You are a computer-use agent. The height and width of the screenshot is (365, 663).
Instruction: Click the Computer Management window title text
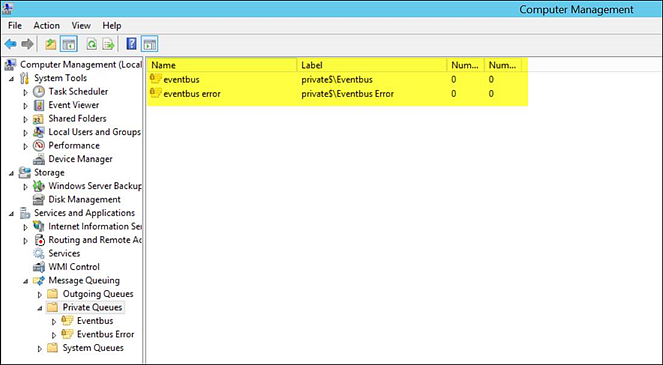pos(576,9)
